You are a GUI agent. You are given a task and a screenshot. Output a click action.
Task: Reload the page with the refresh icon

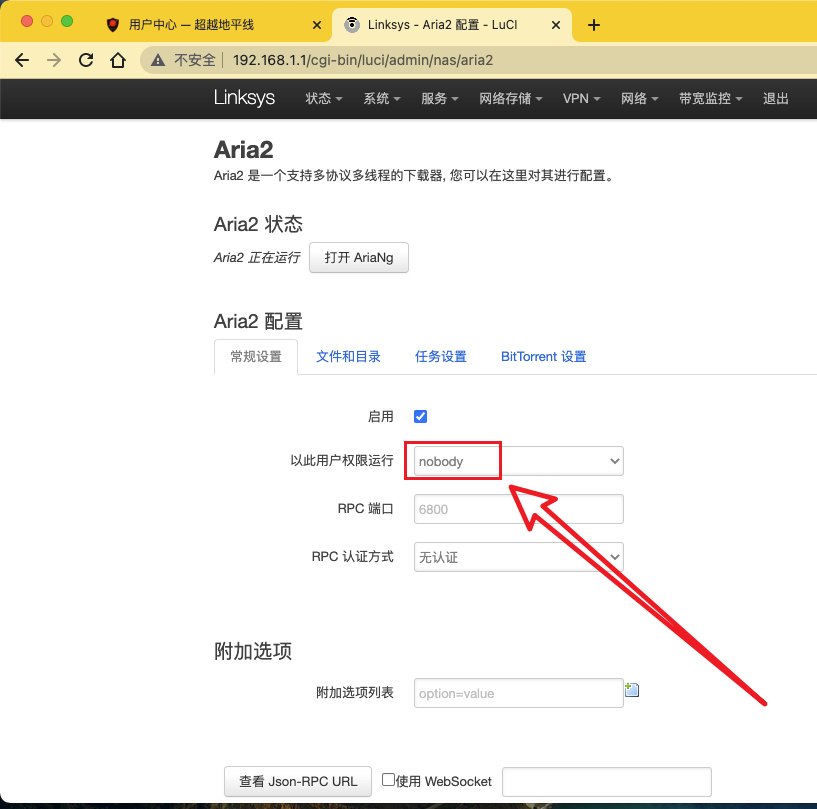pos(86,60)
